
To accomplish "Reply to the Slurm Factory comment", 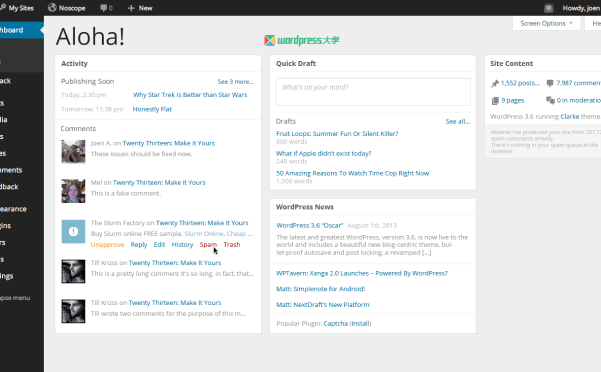I will coord(139,245).
